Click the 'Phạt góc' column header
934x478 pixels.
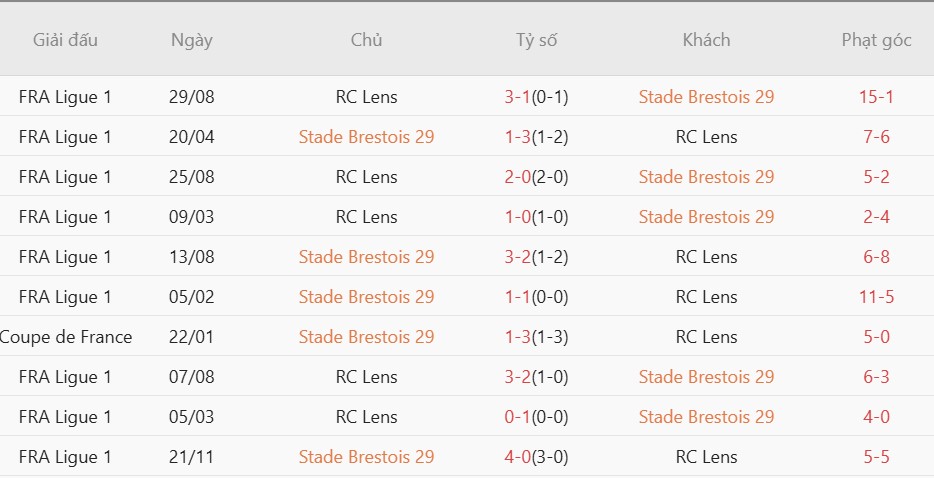tap(876, 40)
